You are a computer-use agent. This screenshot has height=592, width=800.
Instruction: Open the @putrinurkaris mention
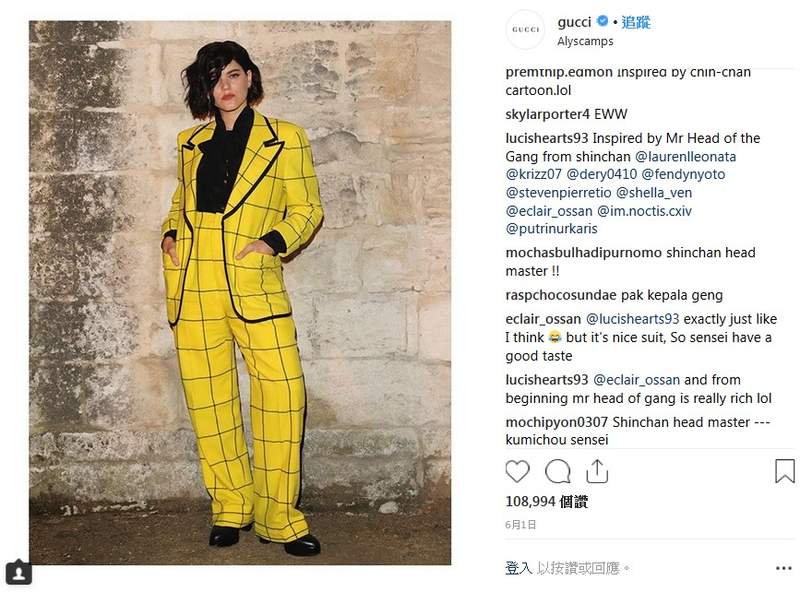(x=552, y=229)
